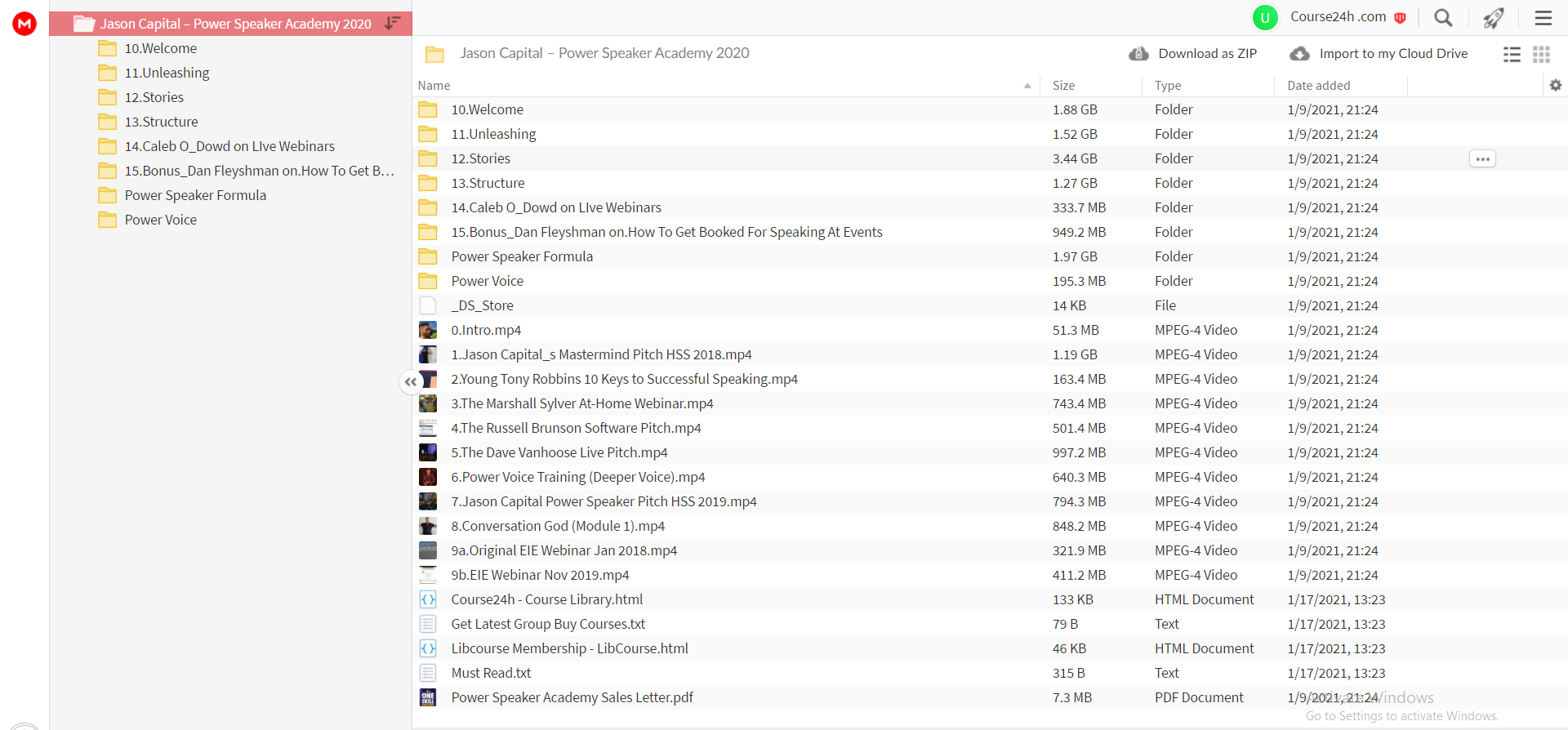The height and width of the screenshot is (730, 1568).
Task: Open 14.Caleb O_Dowd tree folder
Action: pos(229,146)
